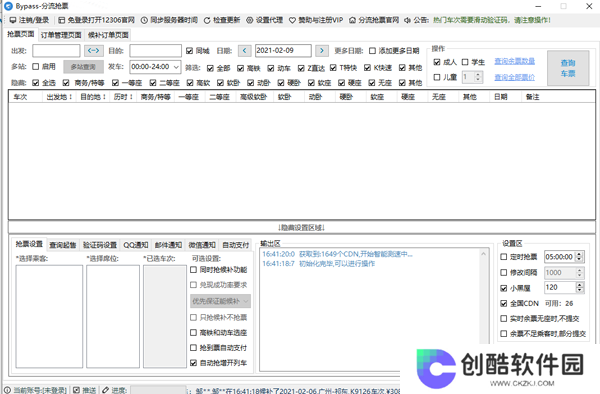This screenshot has height=394, width=600.
Task: Enable 高铁和动车选座 option
Action: (x=194, y=332)
